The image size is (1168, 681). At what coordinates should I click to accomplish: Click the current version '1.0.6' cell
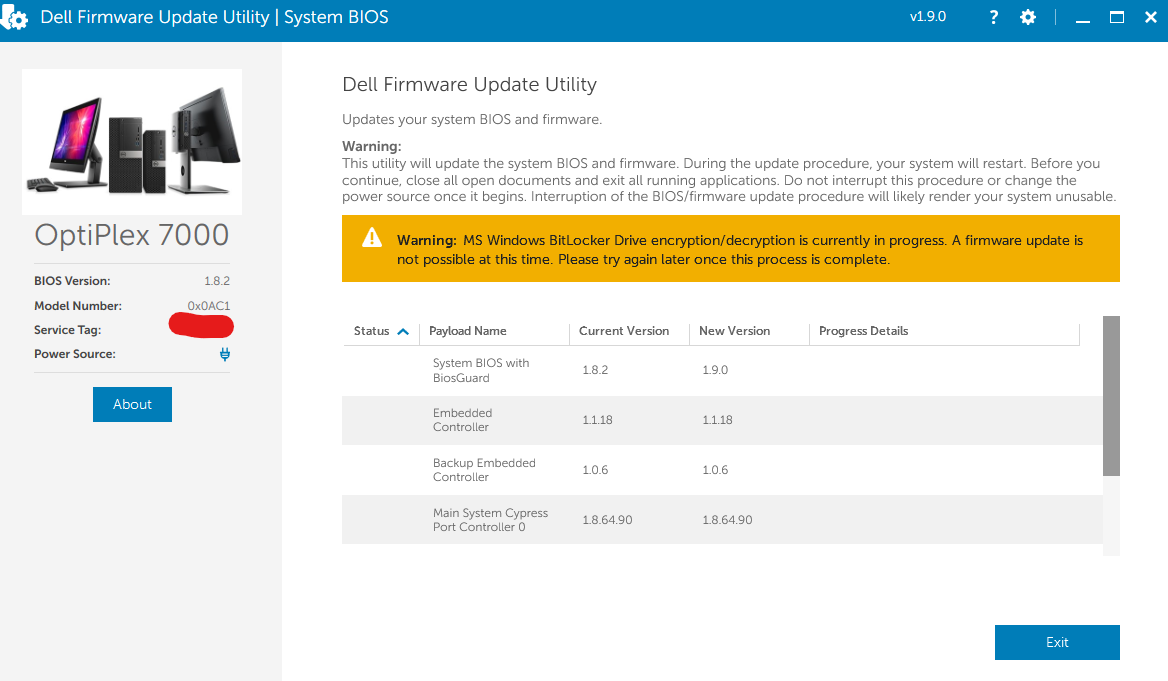(x=595, y=470)
